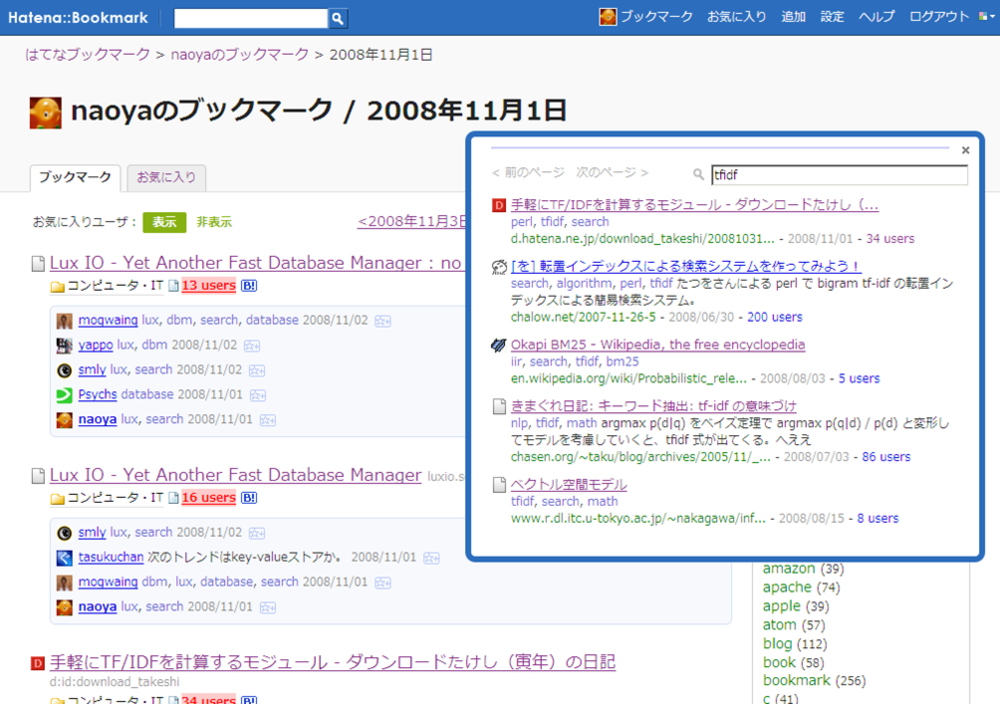
Task: Follow the naoyaのブックマーク breadcrumb link
Action: [240, 55]
